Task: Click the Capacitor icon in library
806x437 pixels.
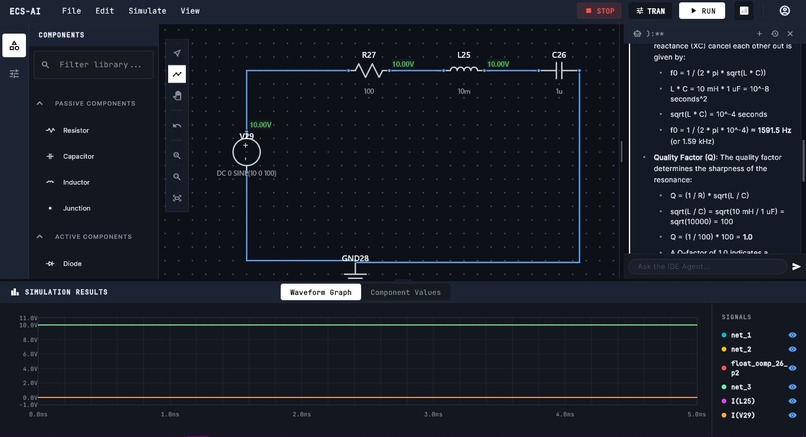Action: 50,156
